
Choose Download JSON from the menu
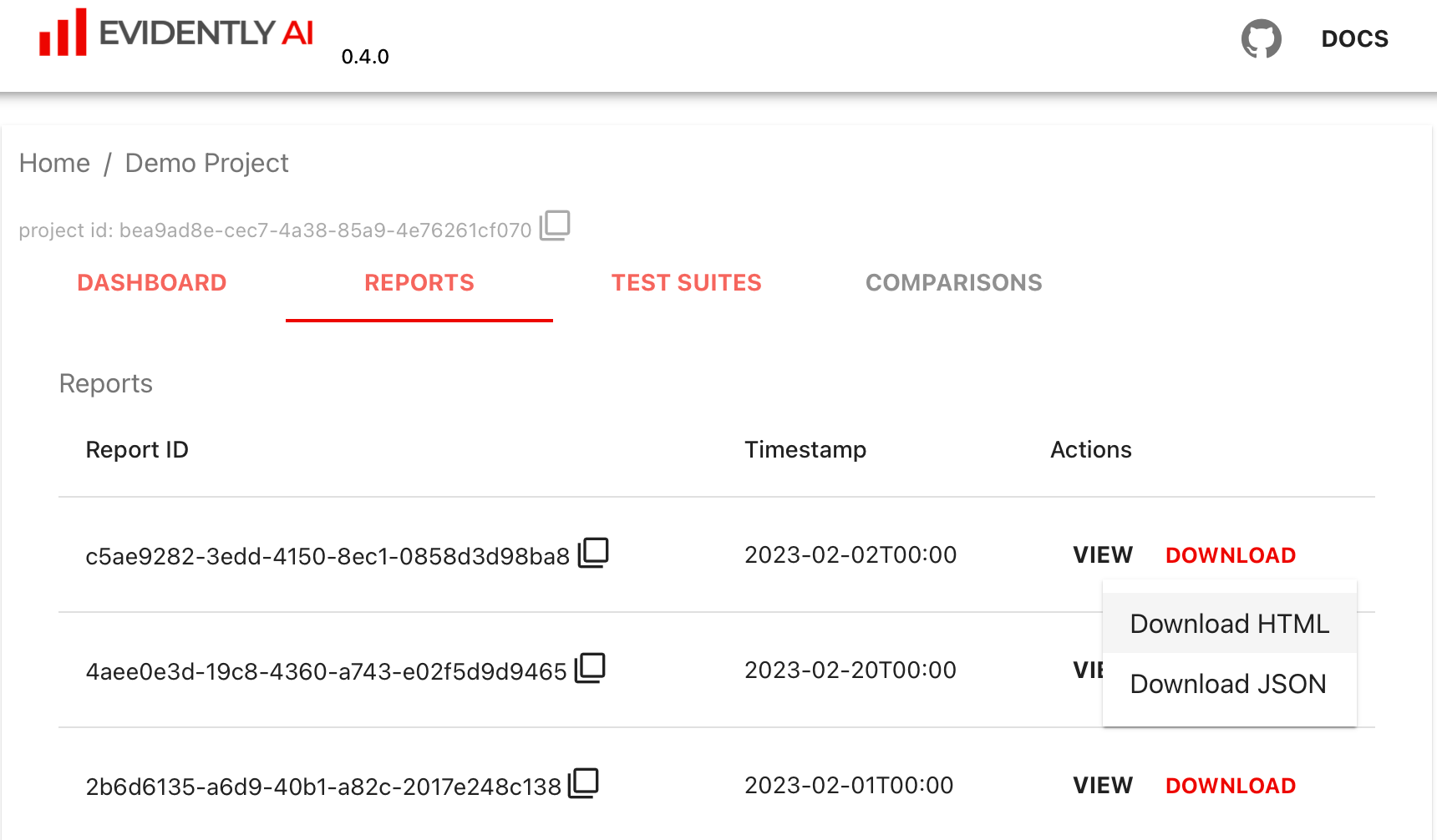pyautogui.click(x=1227, y=684)
